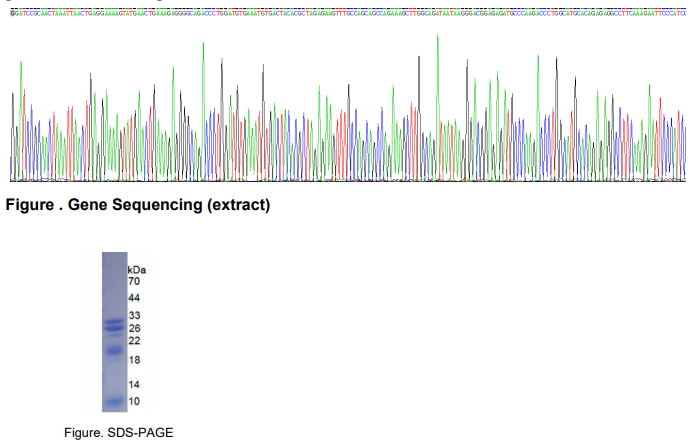Select the 44 kDa marker label

(x=134, y=299)
